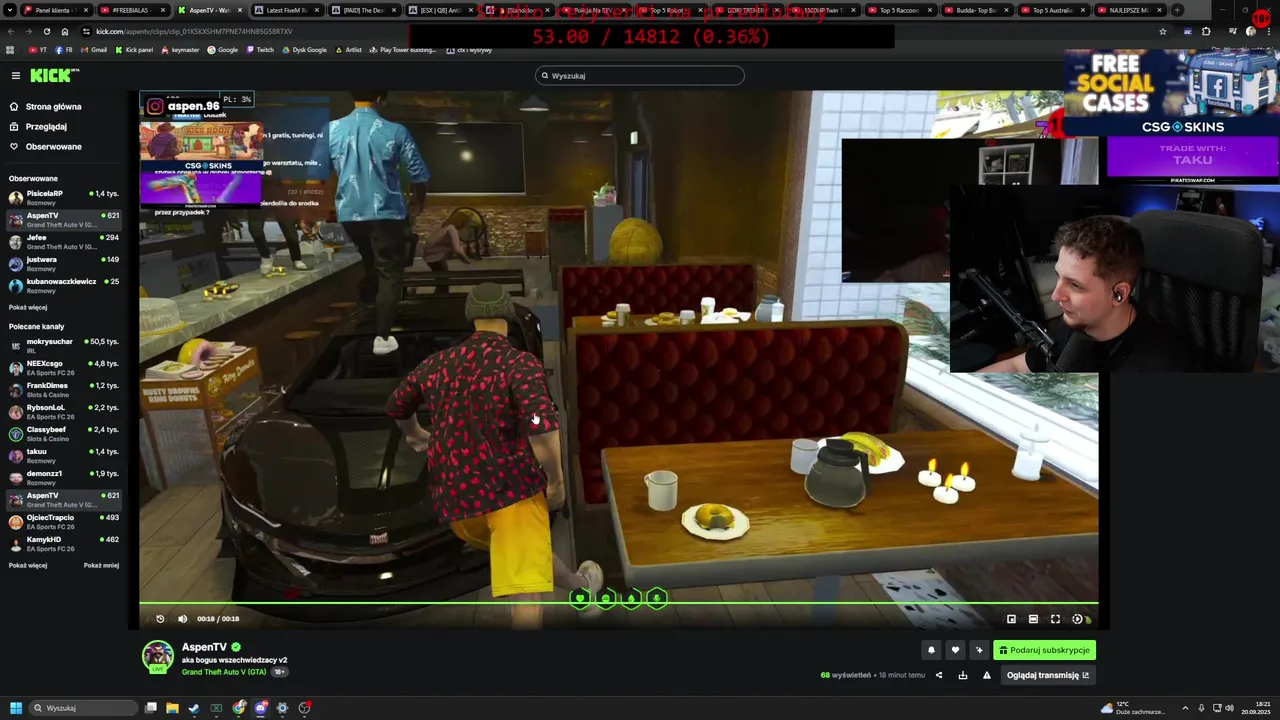
Task: Go back in browser
Action: [x=11, y=31]
